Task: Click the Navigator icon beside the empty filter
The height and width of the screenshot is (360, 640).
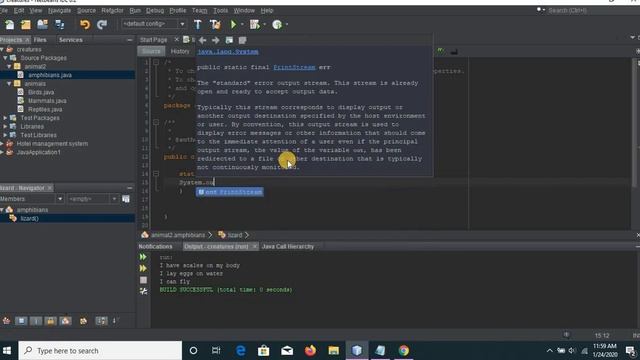Action: click(126, 199)
